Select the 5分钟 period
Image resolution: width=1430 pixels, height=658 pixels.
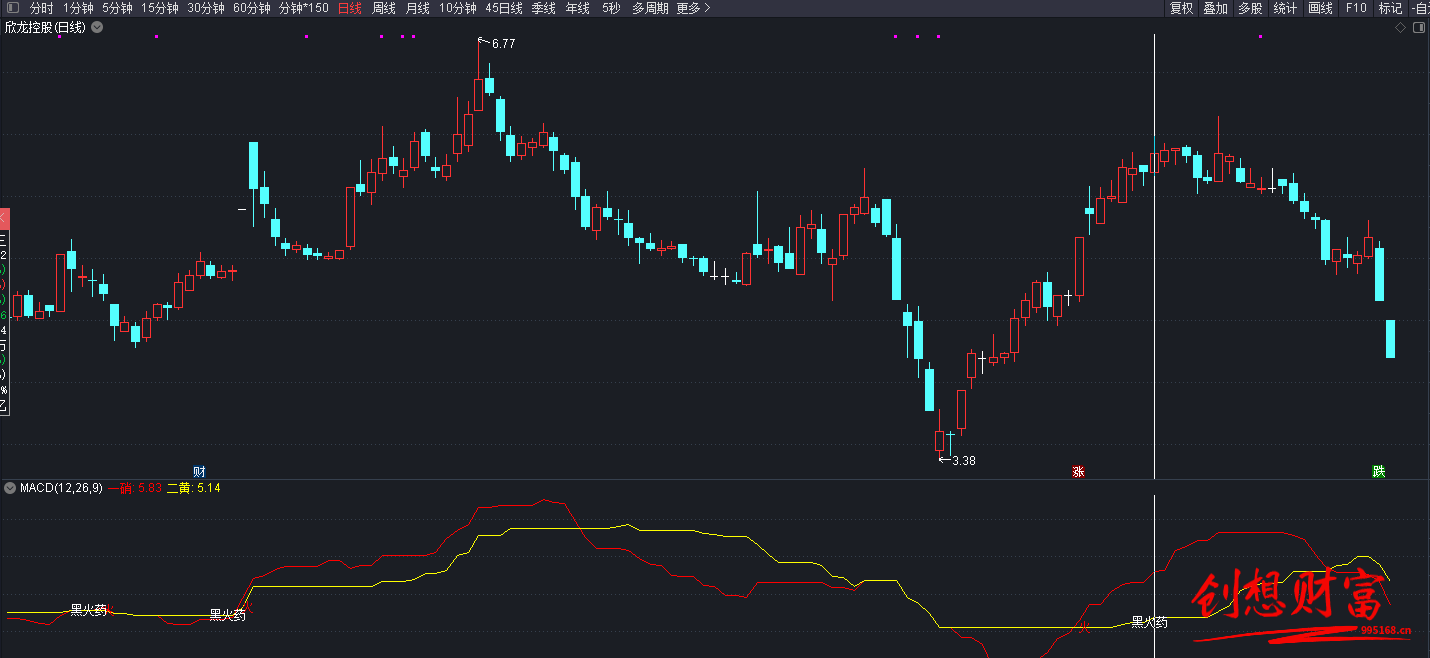tap(117, 8)
